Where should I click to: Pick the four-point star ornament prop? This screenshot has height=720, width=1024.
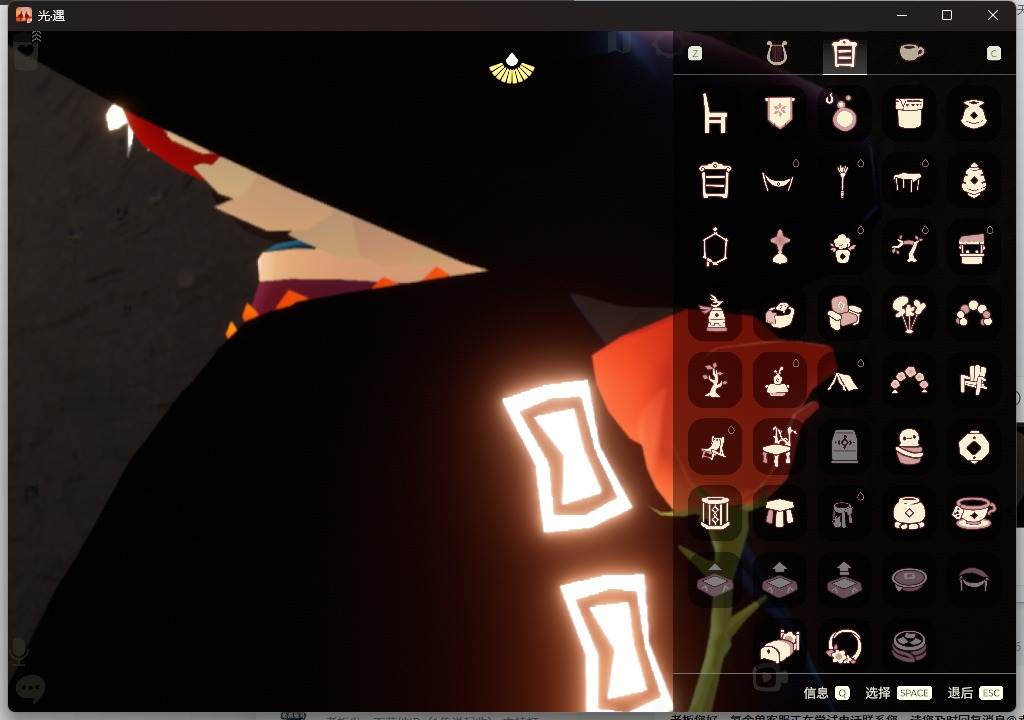tap(779, 247)
